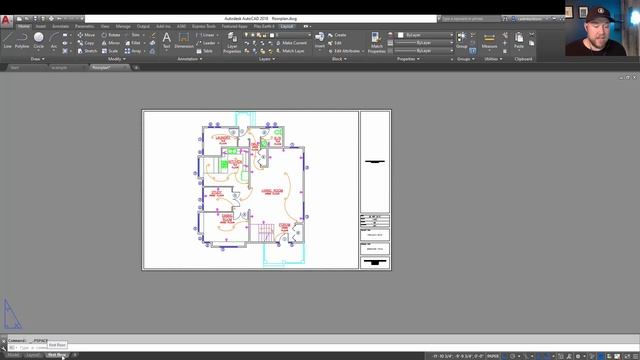Click Edit block button
This screenshot has height=360, width=640.
coord(334,43)
